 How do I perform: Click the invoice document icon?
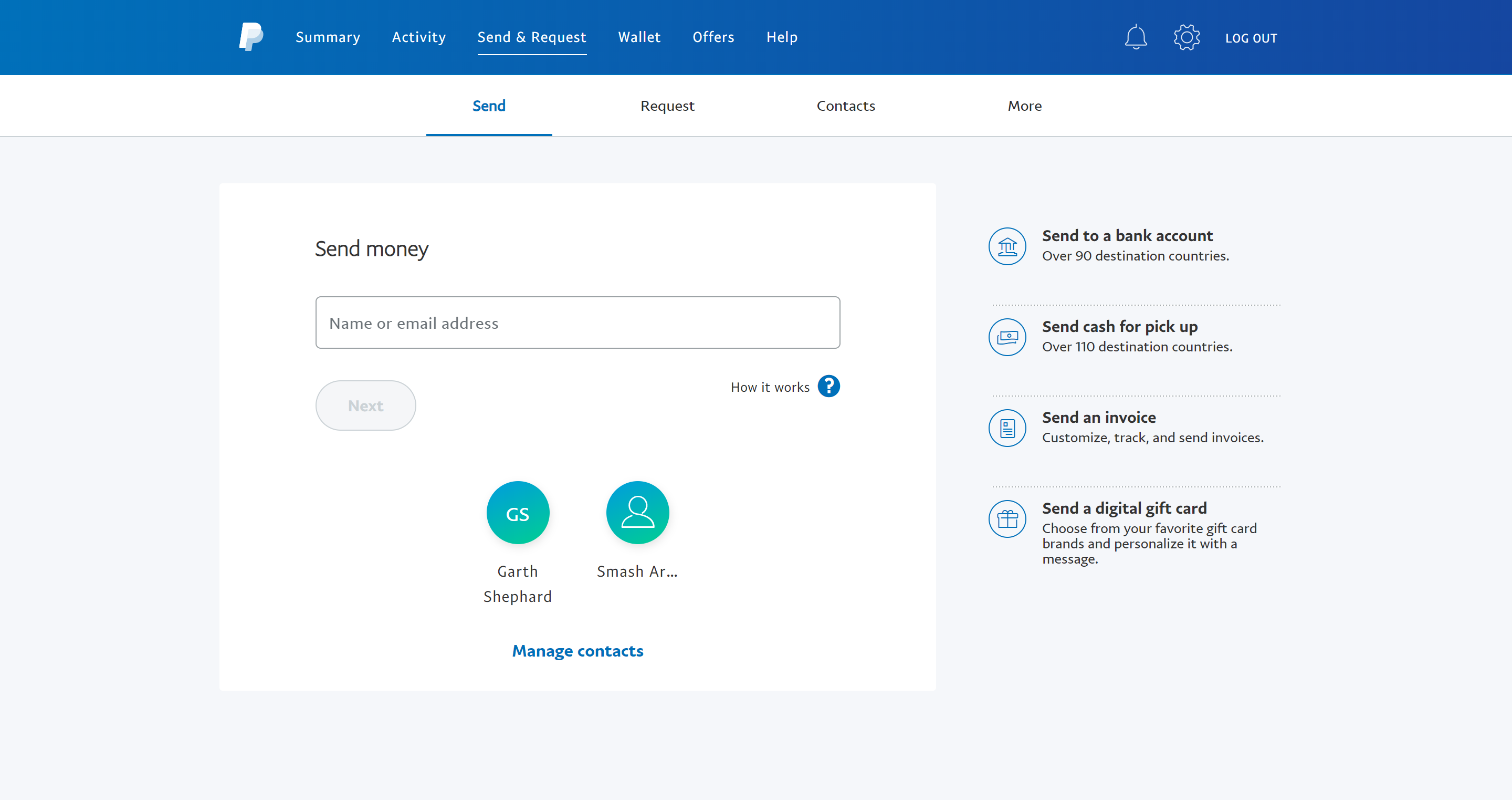[1007, 429]
